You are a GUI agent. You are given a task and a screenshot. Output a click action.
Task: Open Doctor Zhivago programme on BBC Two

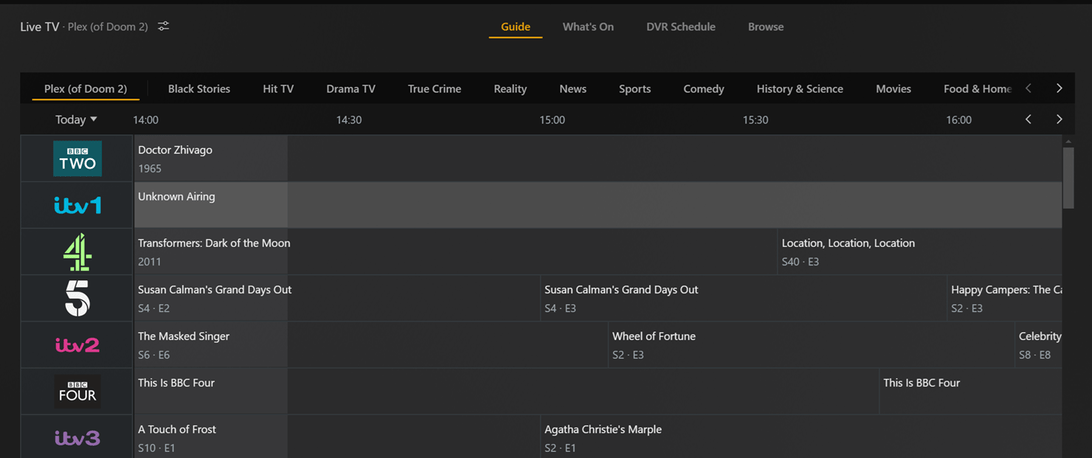[x=598, y=159]
